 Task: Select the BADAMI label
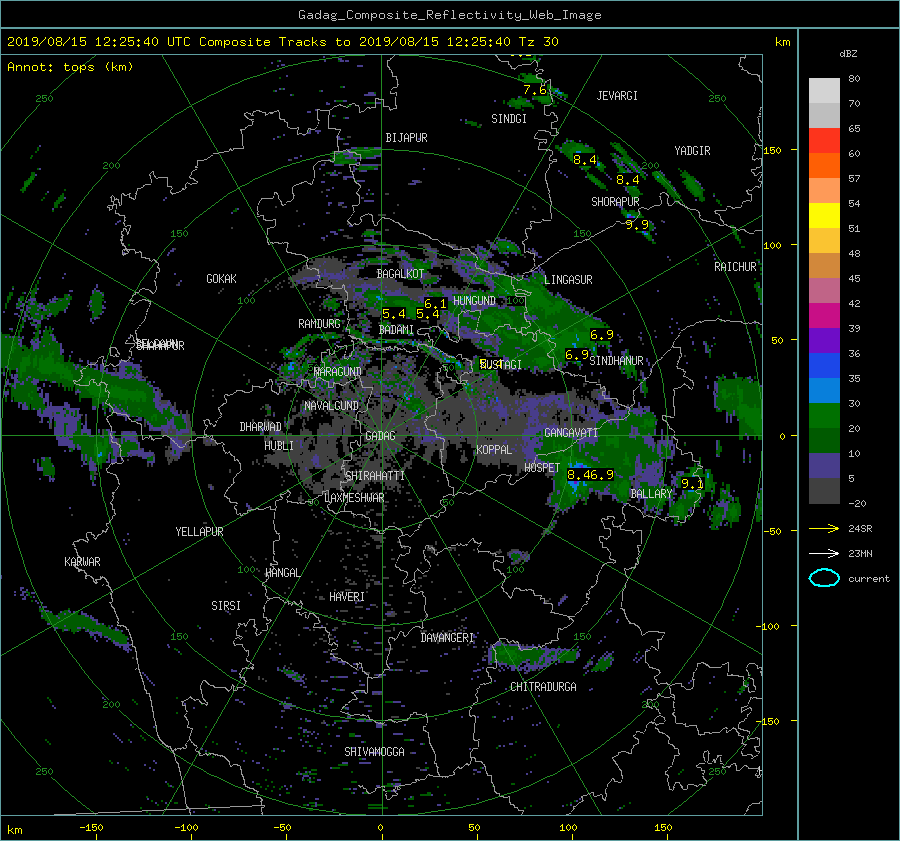pyautogui.click(x=396, y=330)
